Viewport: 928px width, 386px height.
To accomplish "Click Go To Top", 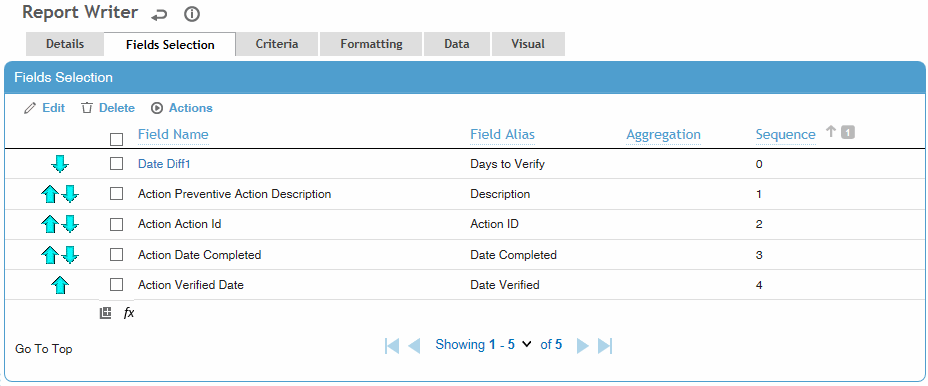I will [x=44, y=349].
